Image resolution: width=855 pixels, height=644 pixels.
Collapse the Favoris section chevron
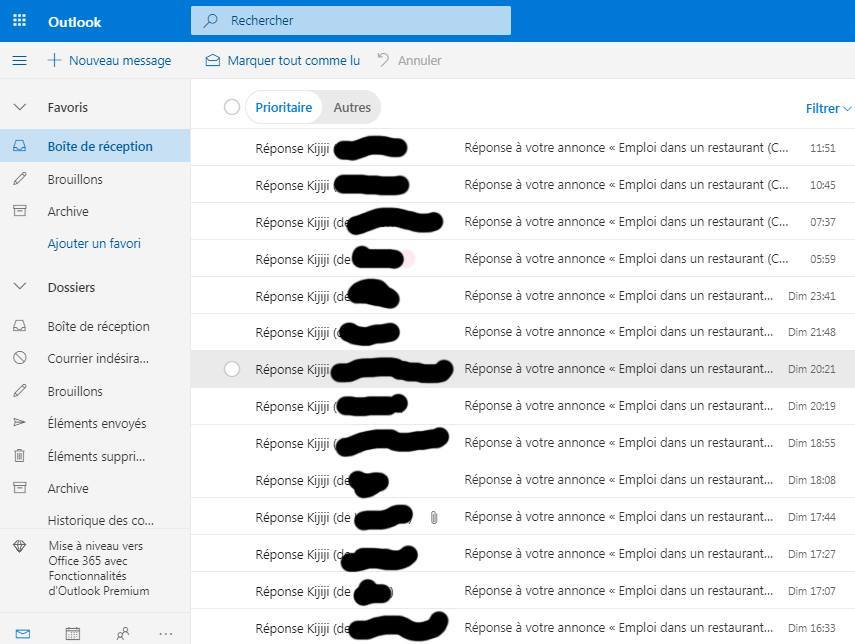coord(20,107)
